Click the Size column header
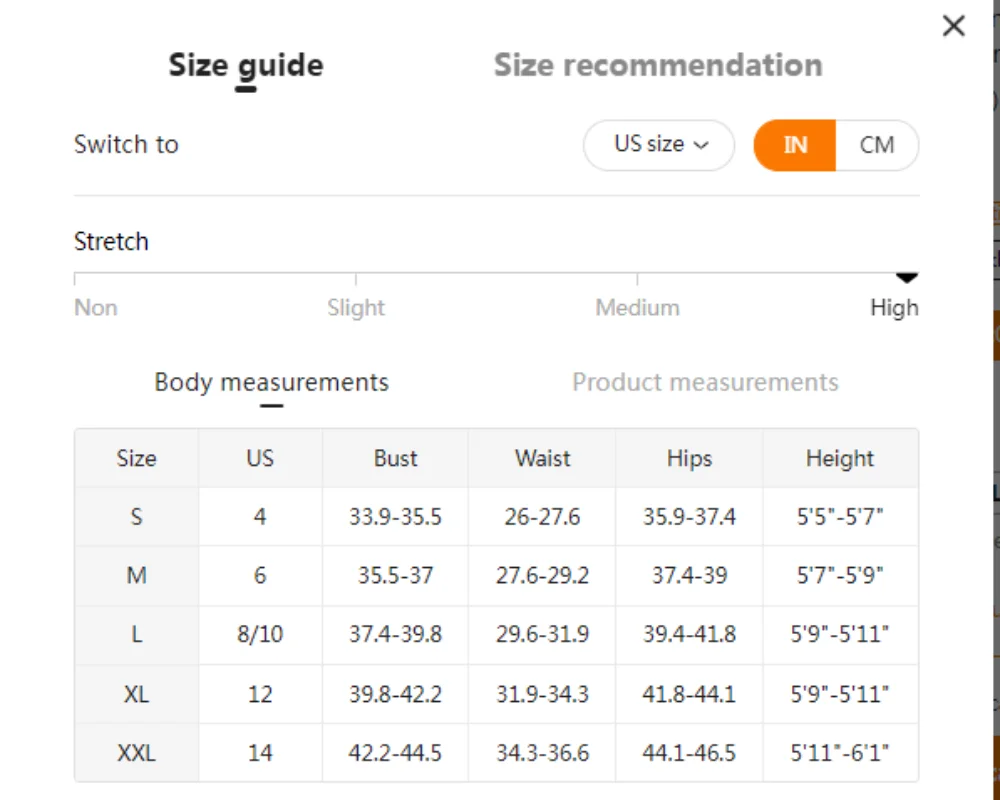 pyautogui.click(x=136, y=459)
